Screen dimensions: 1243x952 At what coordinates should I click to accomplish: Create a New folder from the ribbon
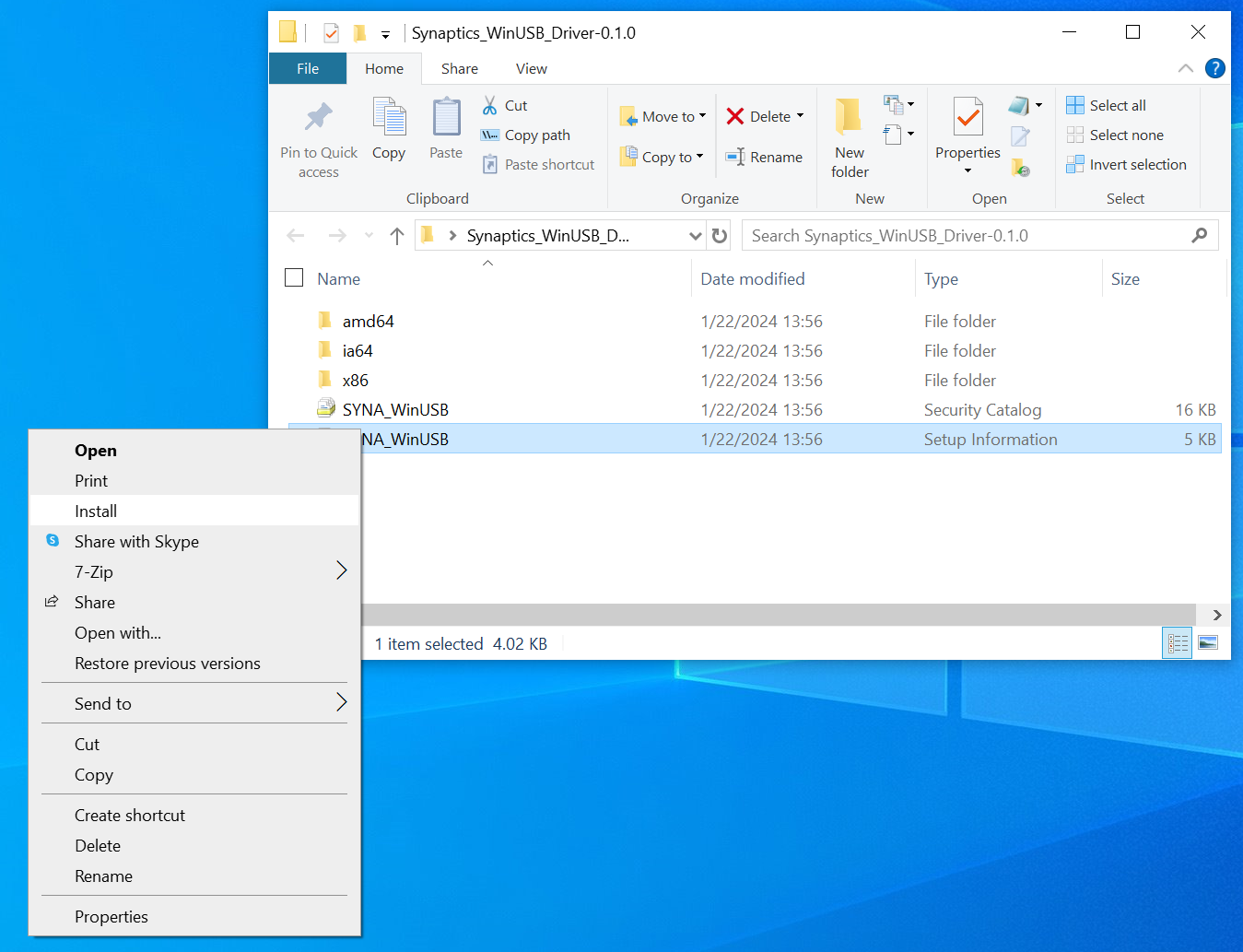849,138
